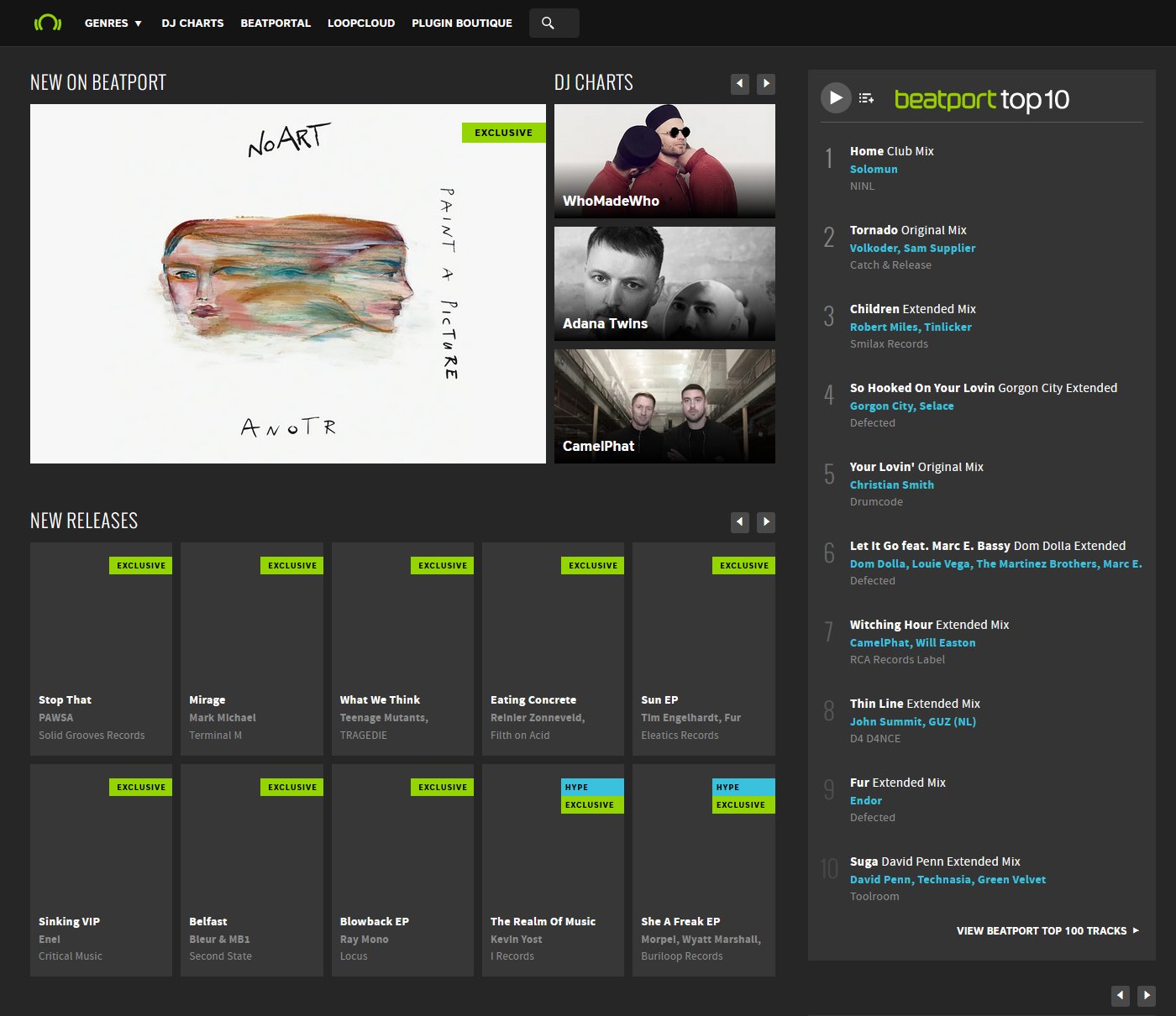Expand the Genres dropdown menu

click(113, 23)
